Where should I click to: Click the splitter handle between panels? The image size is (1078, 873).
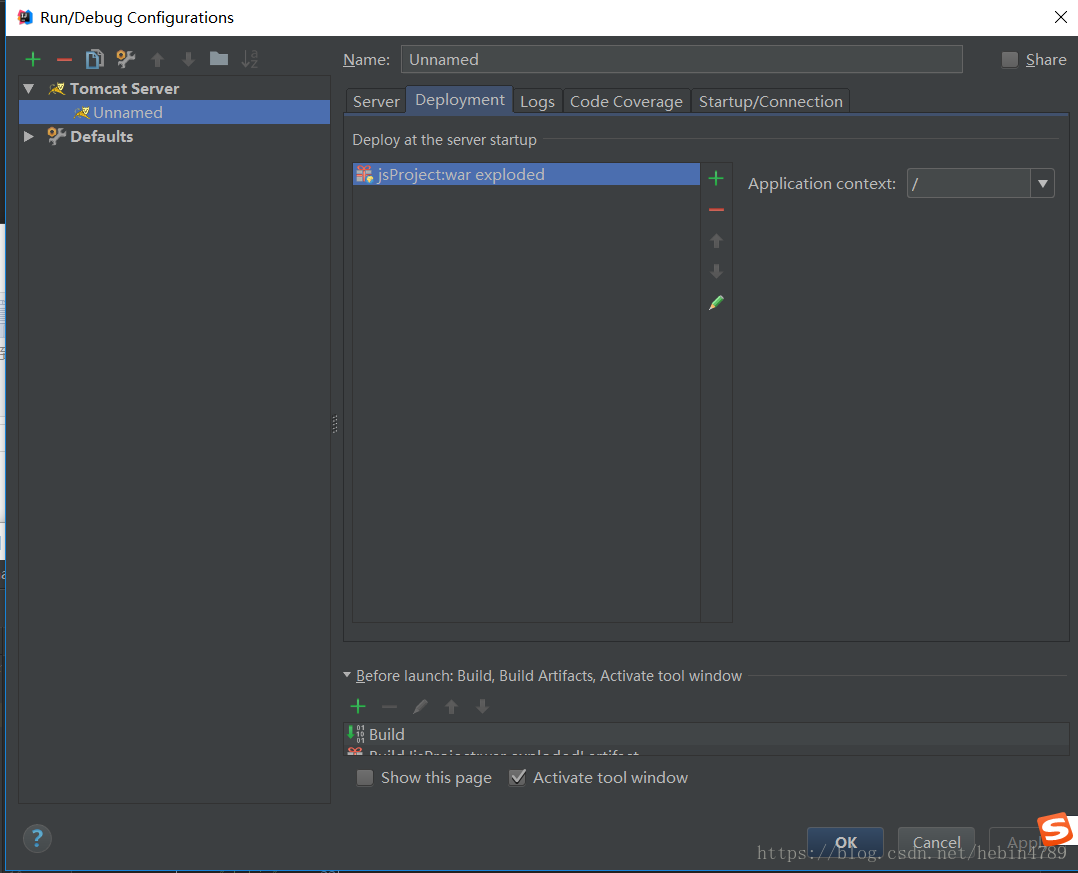coord(335,424)
